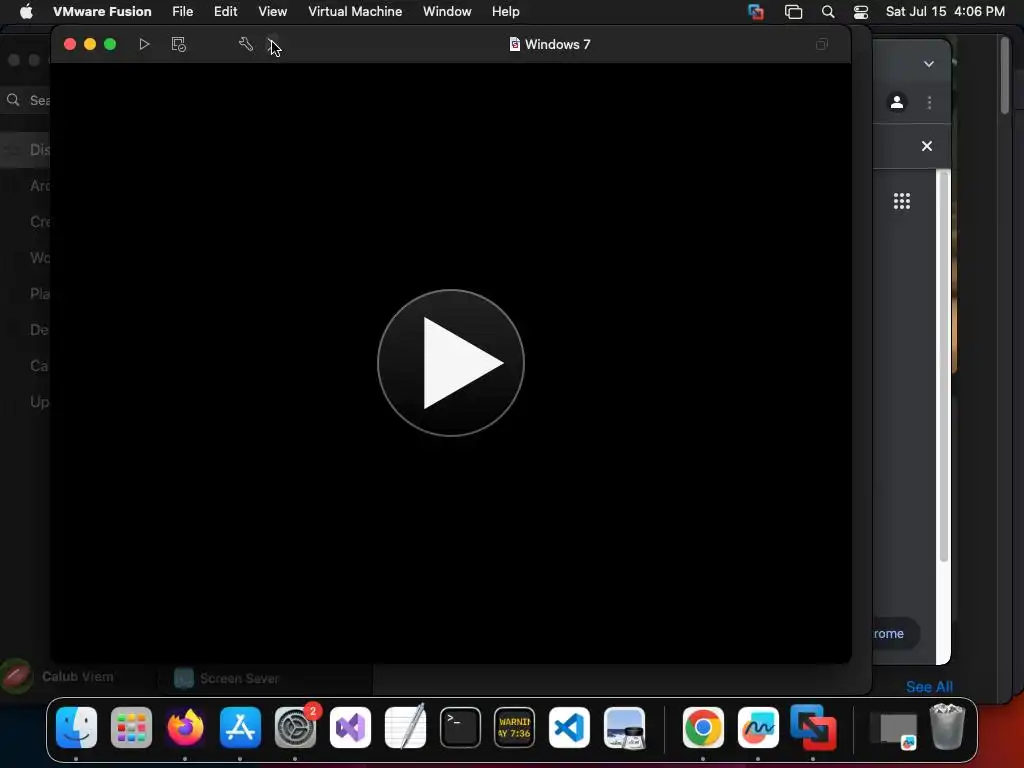Click the search field in System Settings window
The height and width of the screenshot is (768, 1024).
click(26, 100)
